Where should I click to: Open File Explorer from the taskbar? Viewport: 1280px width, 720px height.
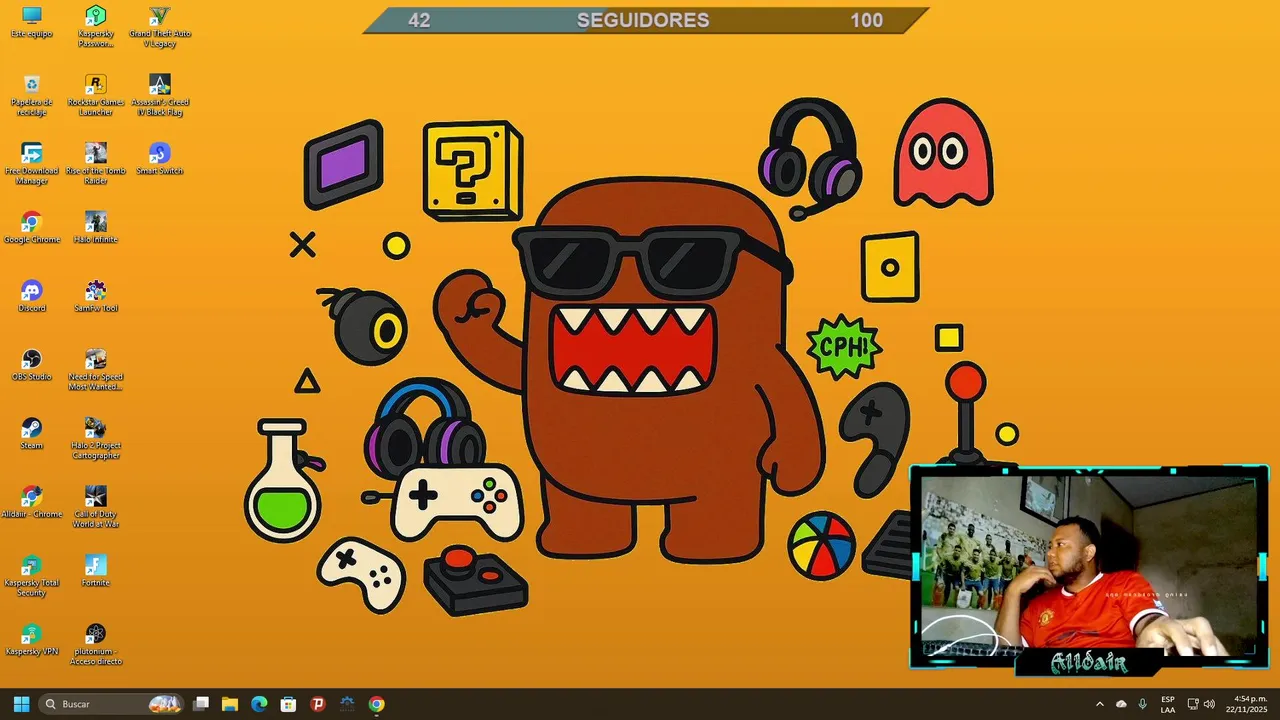(230, 704)
